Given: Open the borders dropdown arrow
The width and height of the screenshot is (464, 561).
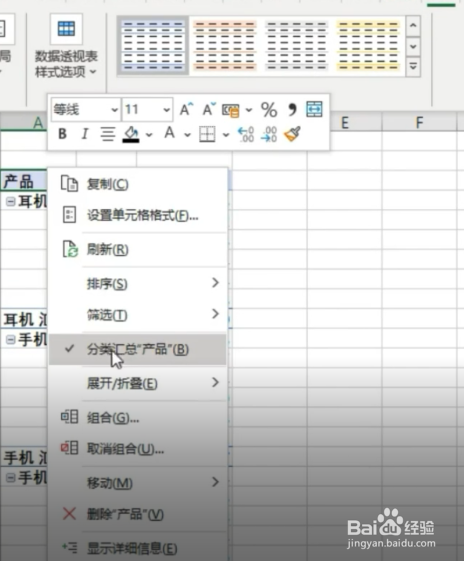Looking at the screenshot, I should [x=226, y=135].
